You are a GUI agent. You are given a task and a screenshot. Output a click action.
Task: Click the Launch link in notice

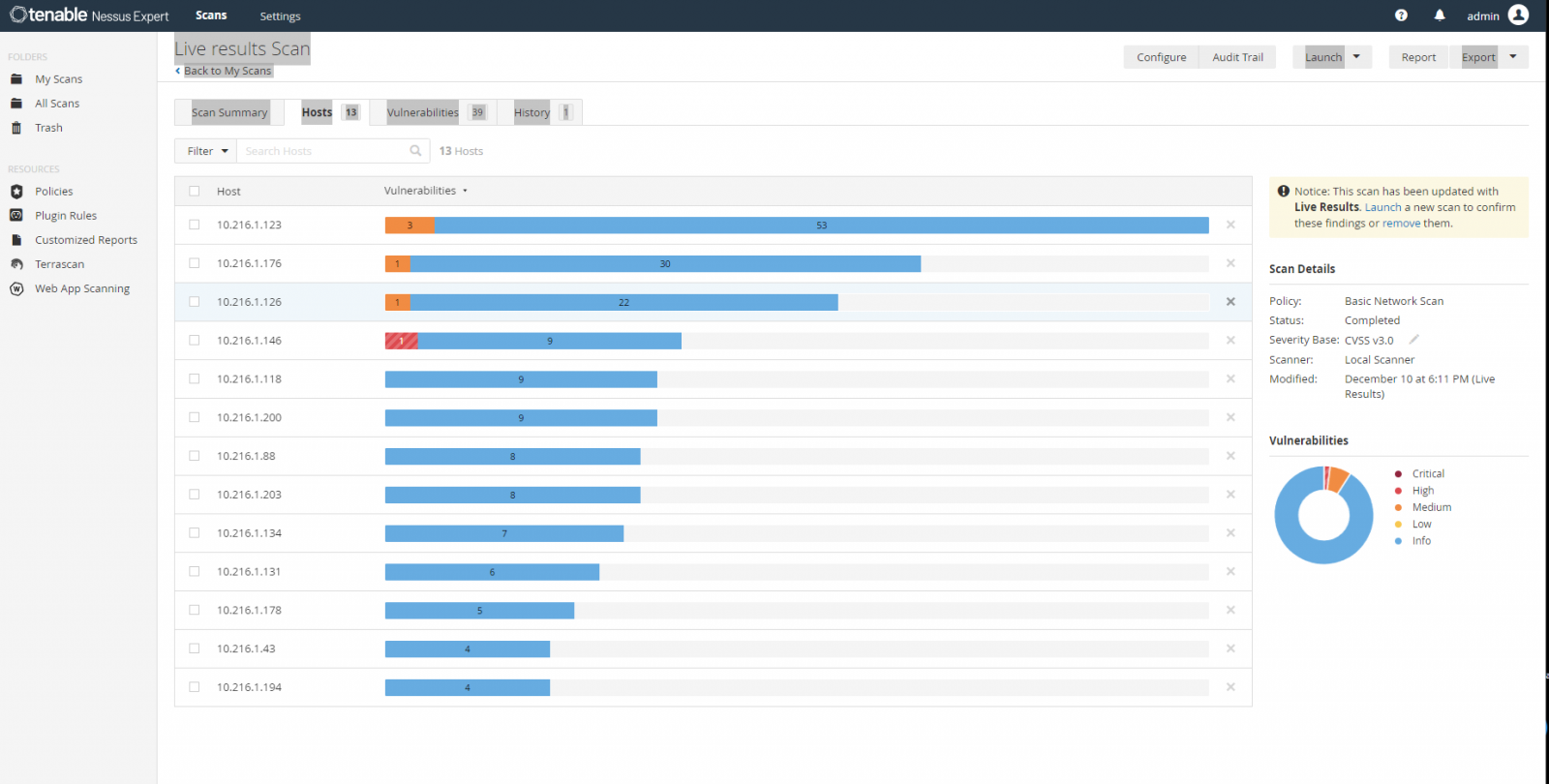point(1382,207)
